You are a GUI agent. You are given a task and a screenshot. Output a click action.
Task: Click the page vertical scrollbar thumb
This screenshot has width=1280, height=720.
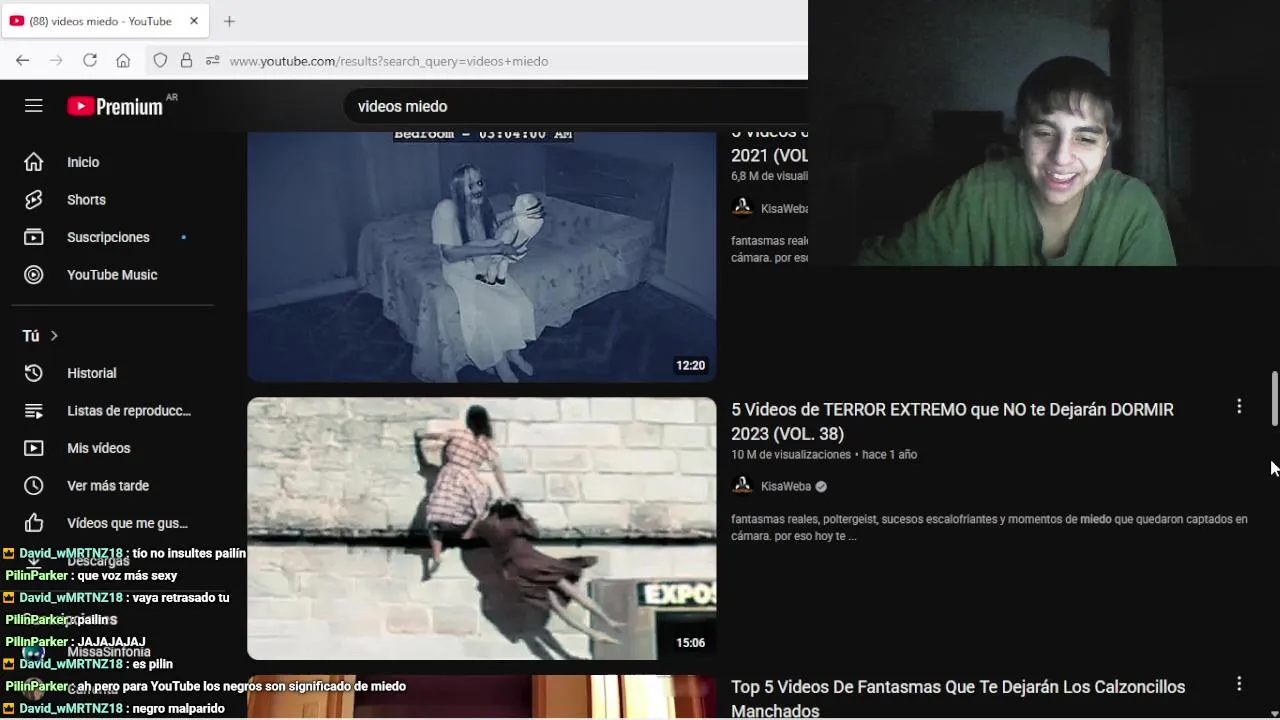(x=1274, y=398)
